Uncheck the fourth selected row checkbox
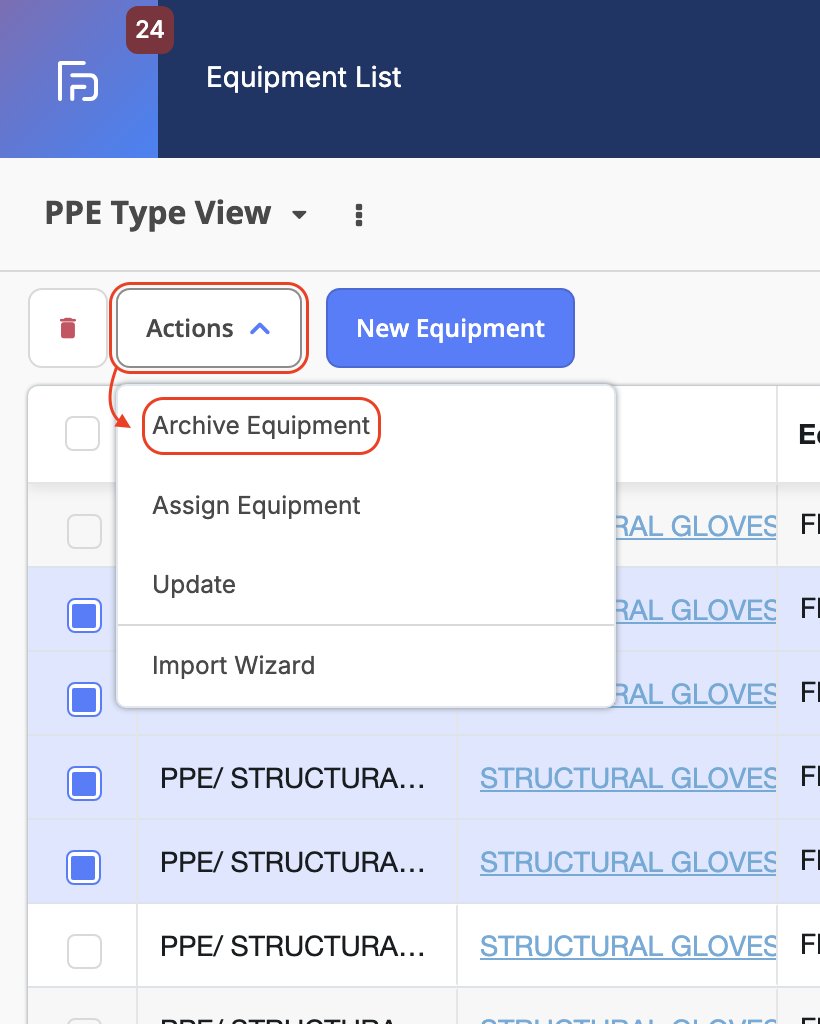The height and width of the screenshot is (1024, 820). (x=84, y=867)
